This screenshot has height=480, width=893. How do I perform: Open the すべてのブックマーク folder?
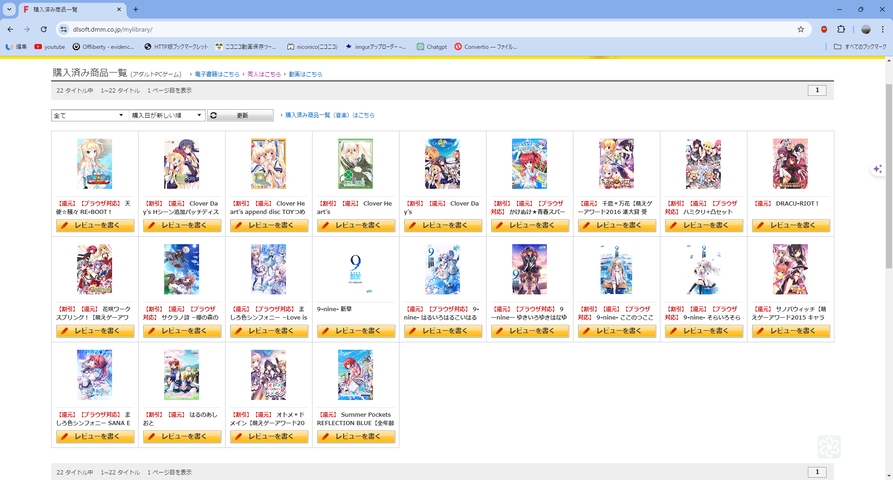point(860,47)
